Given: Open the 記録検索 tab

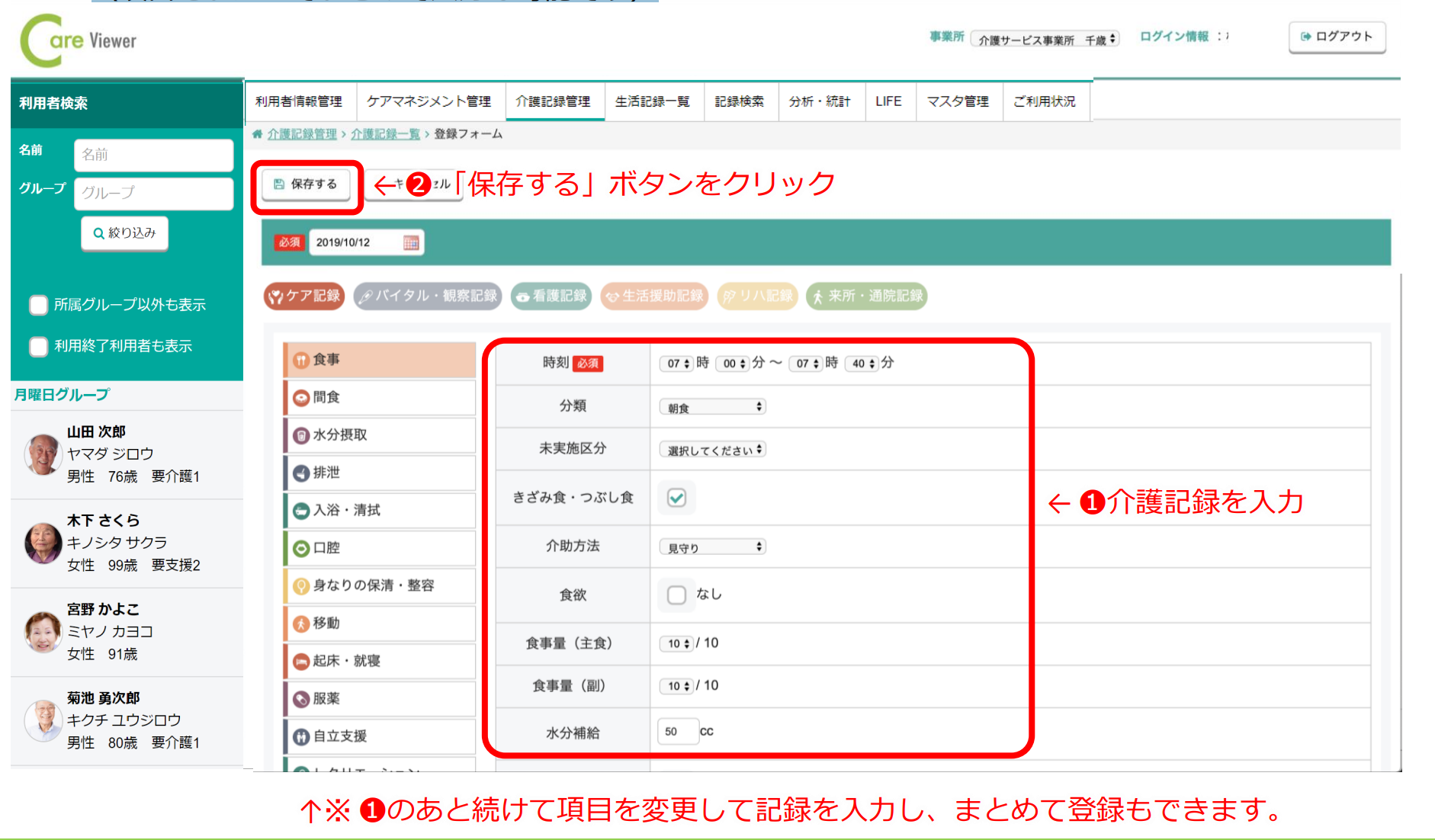Looking at the screenshot, I should (x=739, y=101).
